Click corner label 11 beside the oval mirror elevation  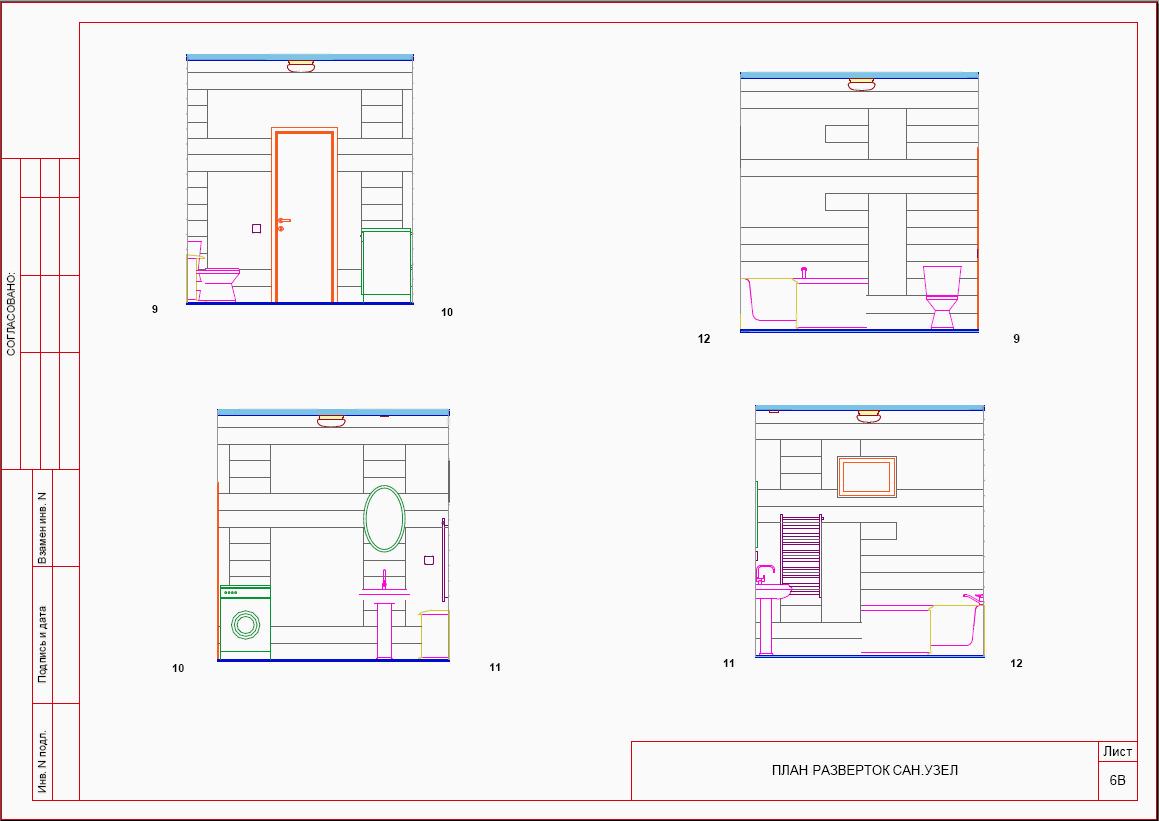pos(495,667)
